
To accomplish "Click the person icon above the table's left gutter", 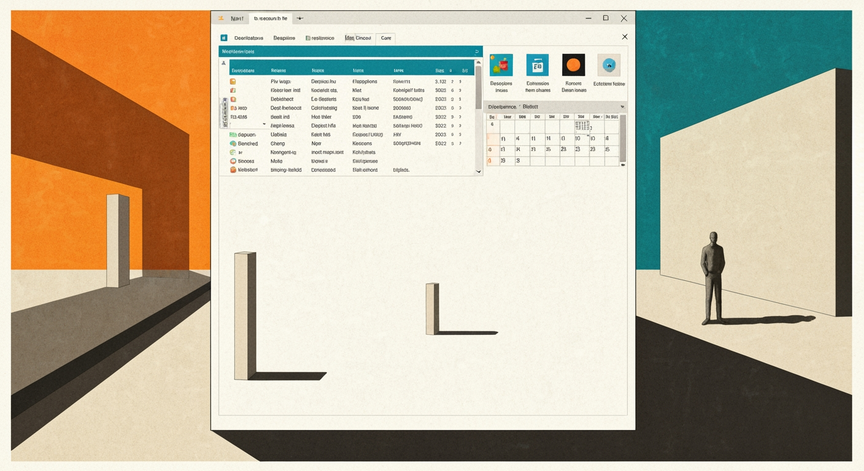I will (224, 63).
